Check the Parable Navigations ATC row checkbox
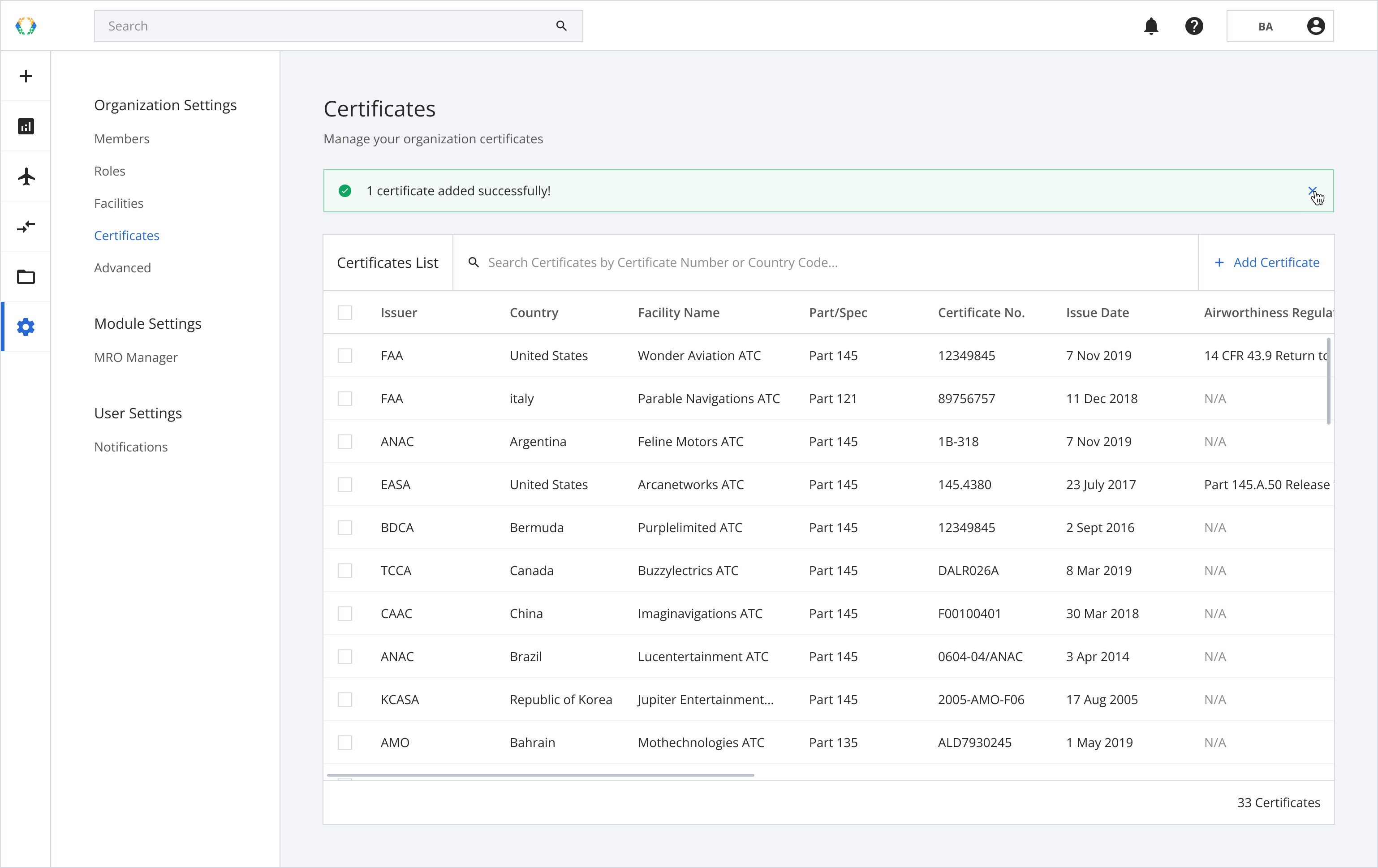Screen dimensions: 1378x868 [344, 398]
